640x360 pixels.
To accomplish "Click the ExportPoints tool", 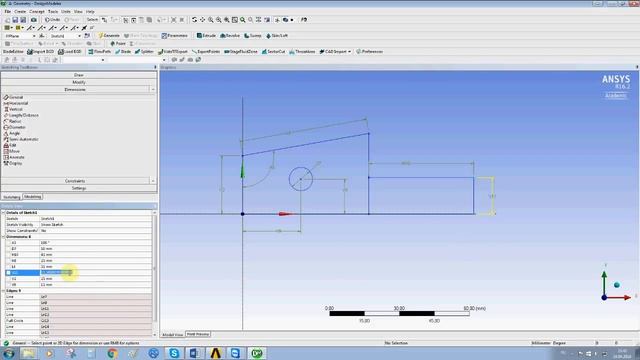I will coord(206,52).
